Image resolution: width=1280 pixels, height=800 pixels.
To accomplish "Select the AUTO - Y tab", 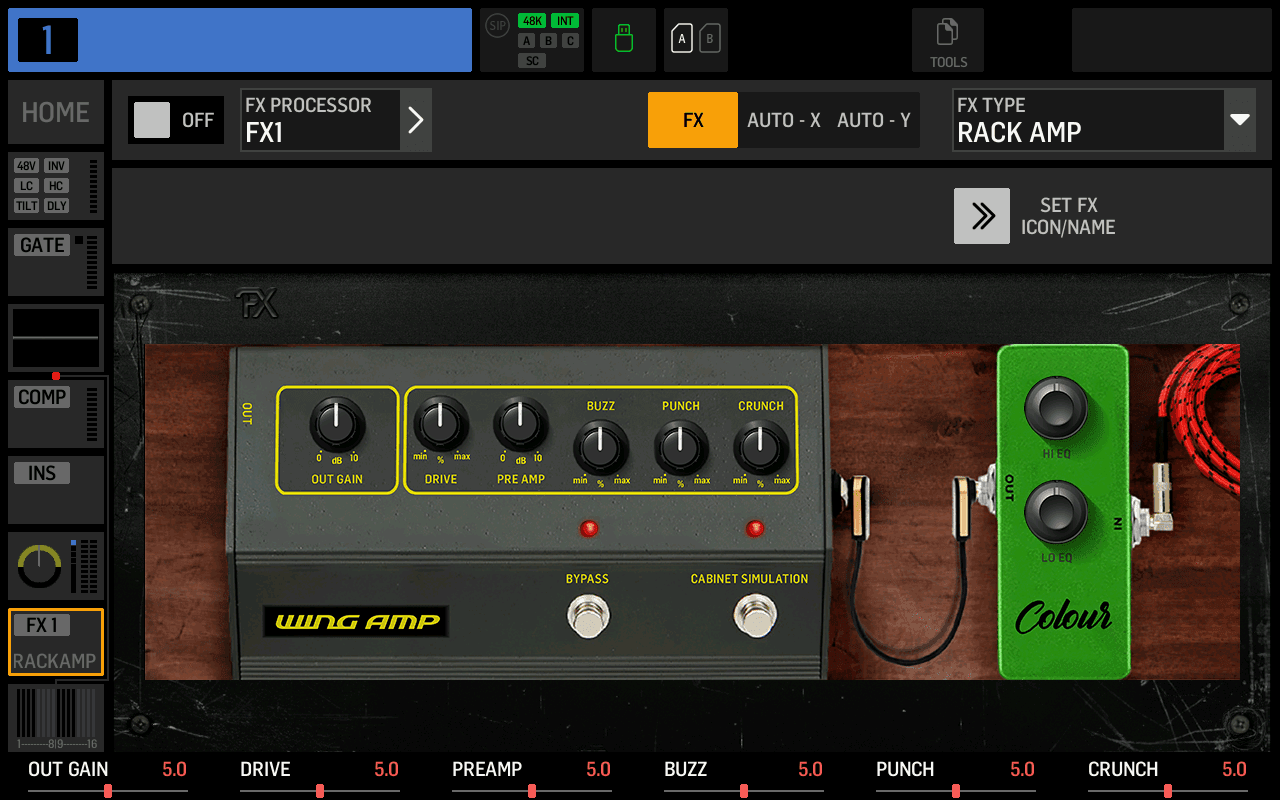I will 874,120.
